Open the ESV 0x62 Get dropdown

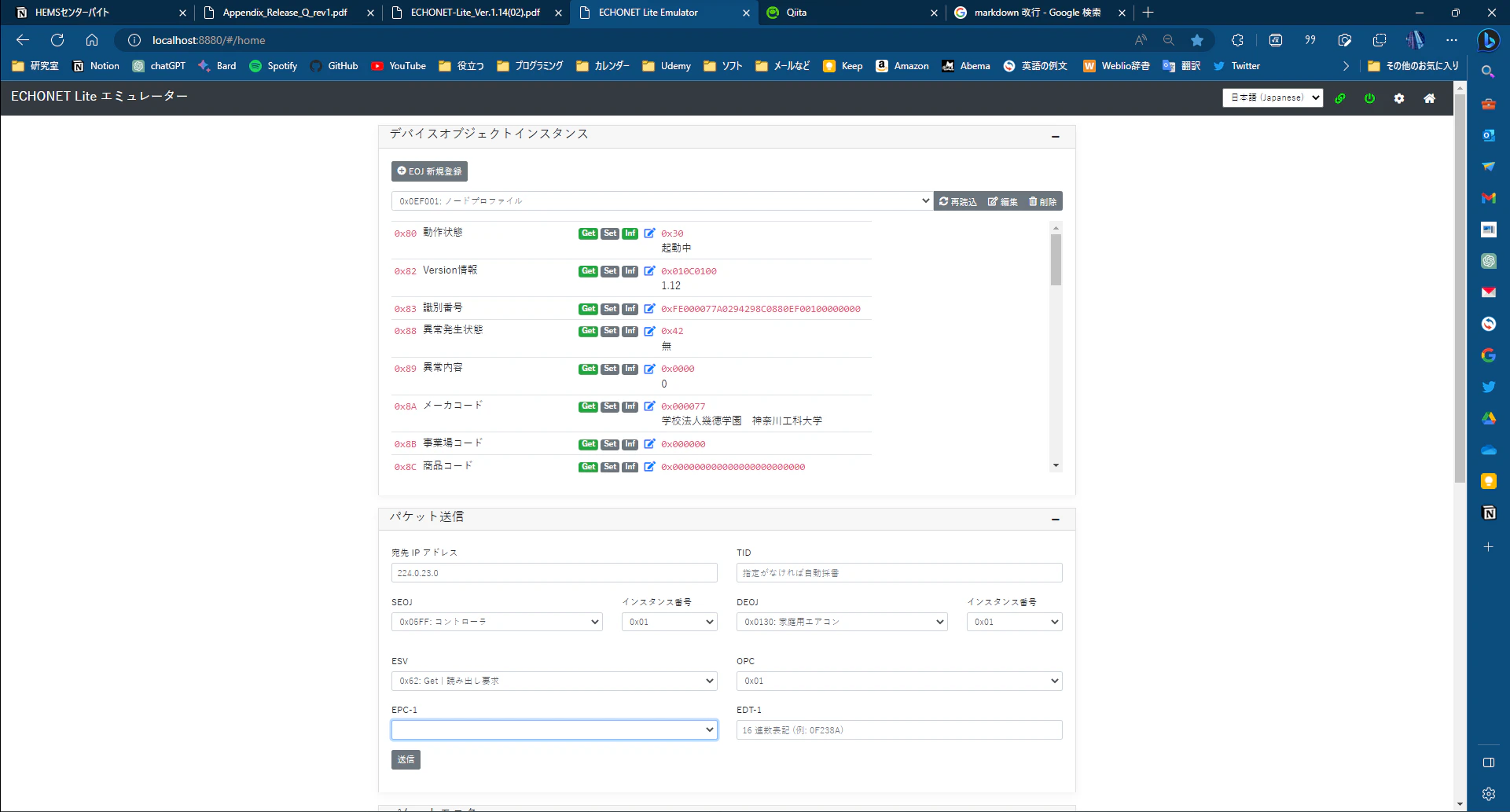pyautogui.click(x=554, y=681)
